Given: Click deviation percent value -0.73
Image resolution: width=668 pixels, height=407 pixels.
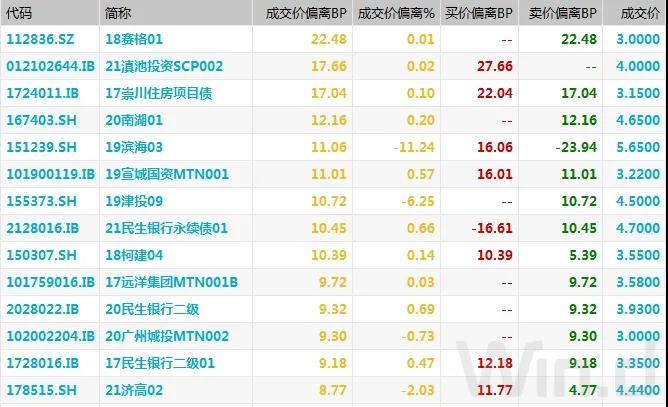Looking at the screenshot, I should pyautogui.click(x=418, y=336).
